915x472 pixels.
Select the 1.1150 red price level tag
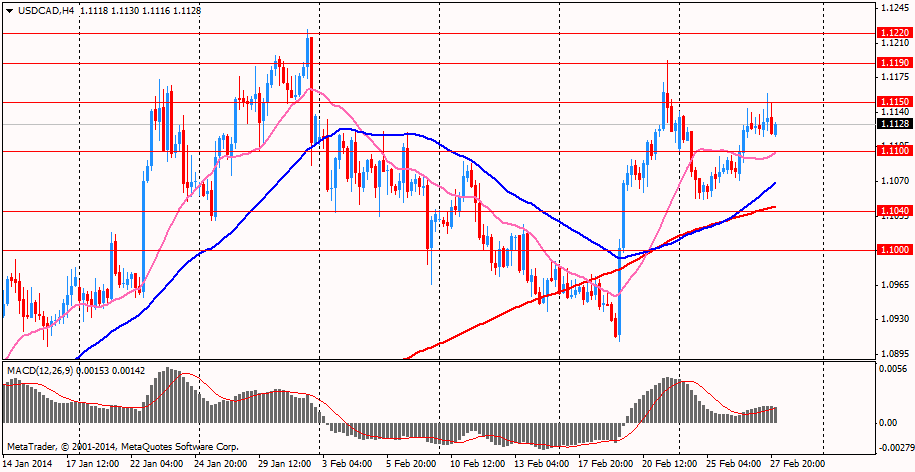pyautogui.click(x=892, y=102)
